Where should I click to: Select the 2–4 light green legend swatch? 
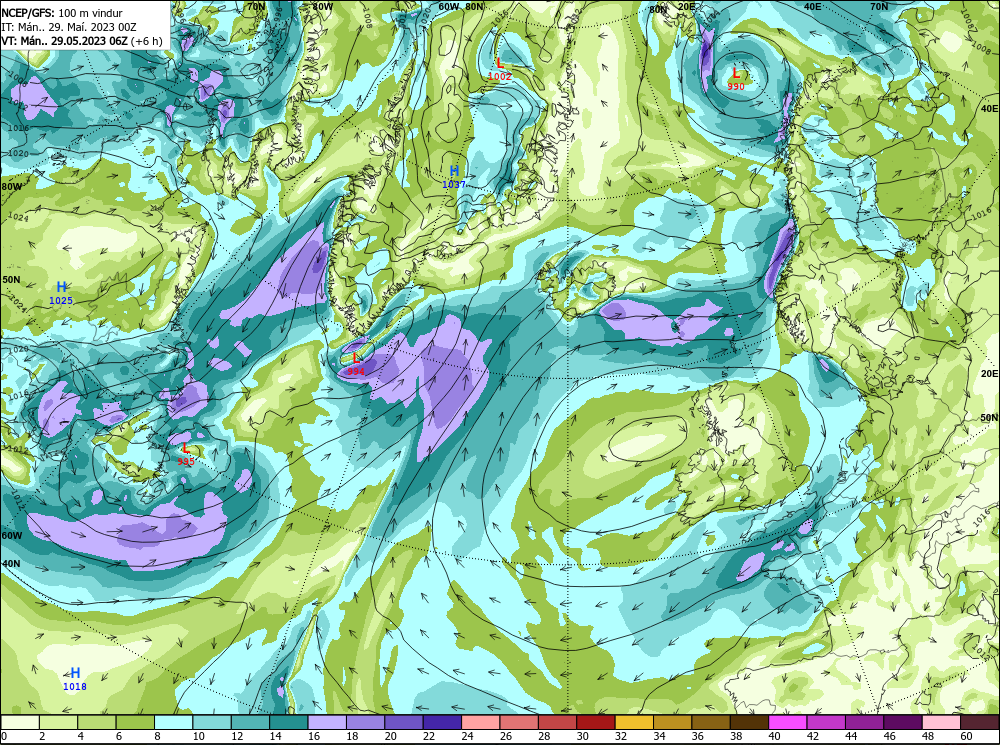pos(59,722)
